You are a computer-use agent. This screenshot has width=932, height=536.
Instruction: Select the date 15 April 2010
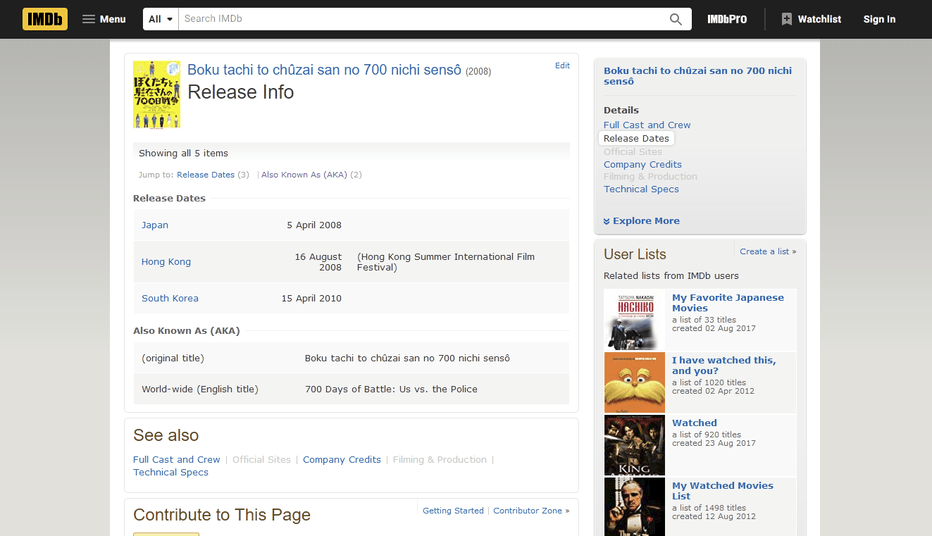[311, 298]
